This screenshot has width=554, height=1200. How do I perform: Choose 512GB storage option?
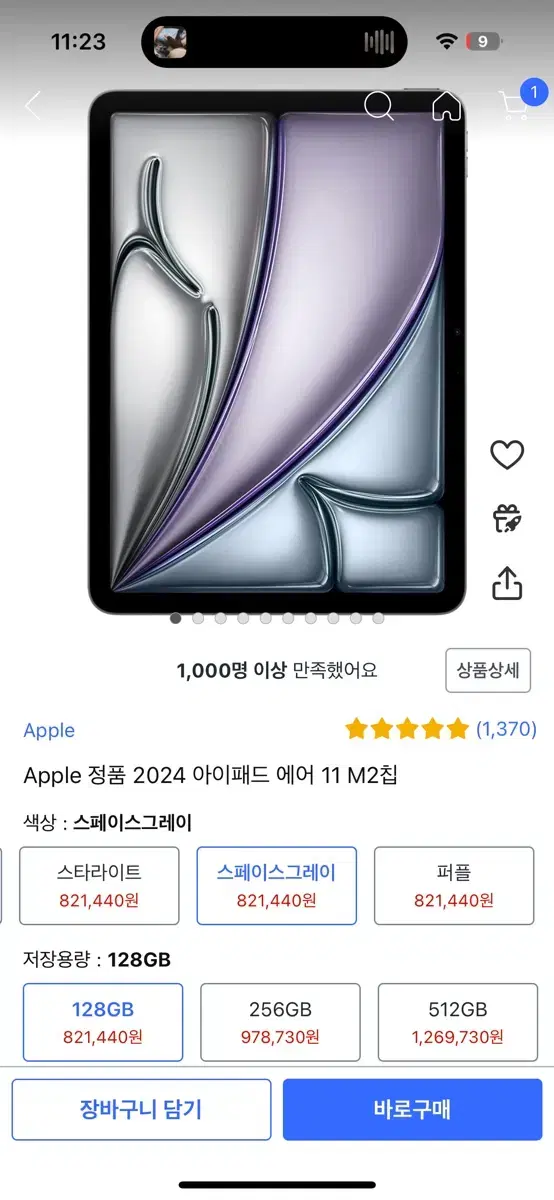coord(458,1022)
